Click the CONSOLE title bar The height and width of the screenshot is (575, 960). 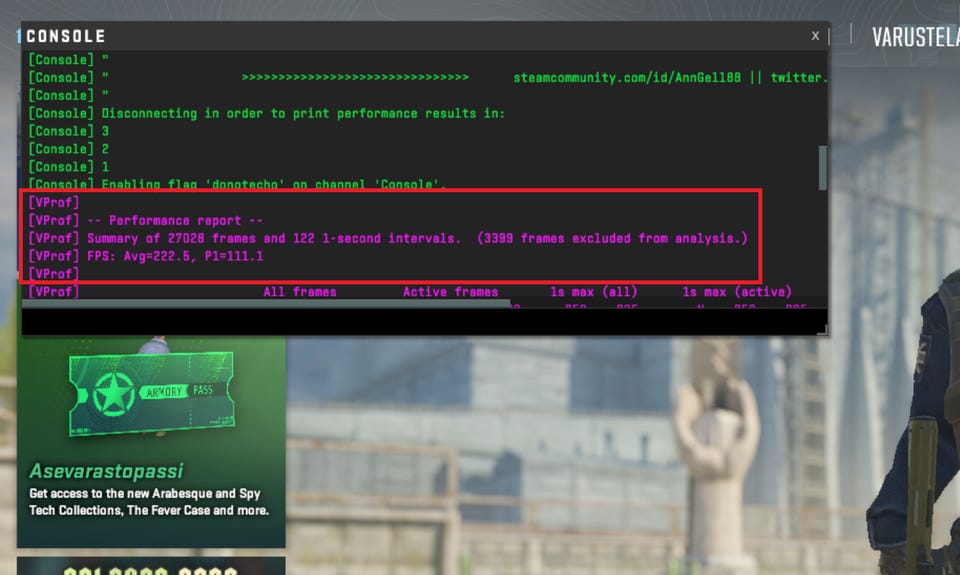pos(416,36)
